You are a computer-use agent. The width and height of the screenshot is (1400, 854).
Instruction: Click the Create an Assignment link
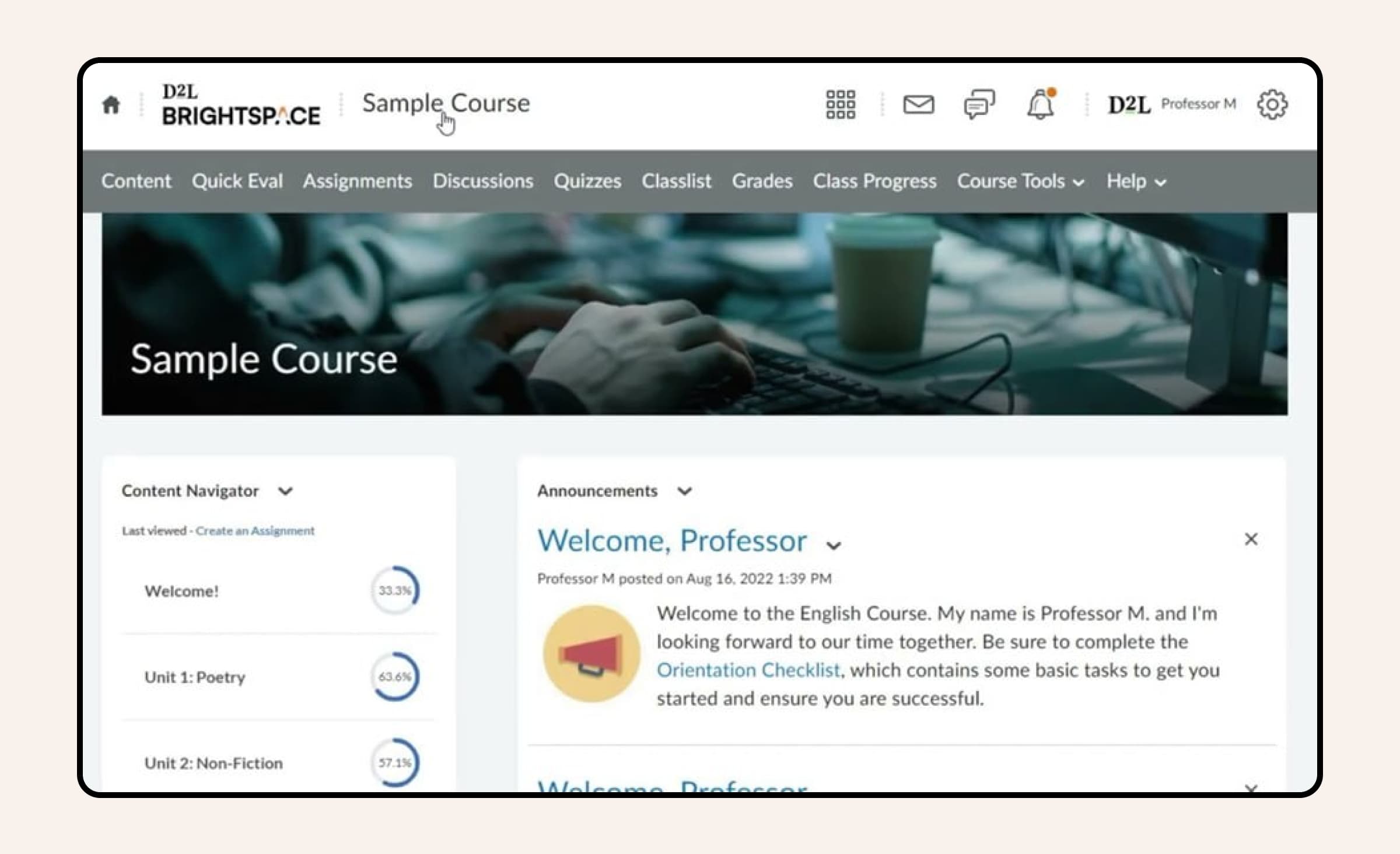(x=254, y=530)
